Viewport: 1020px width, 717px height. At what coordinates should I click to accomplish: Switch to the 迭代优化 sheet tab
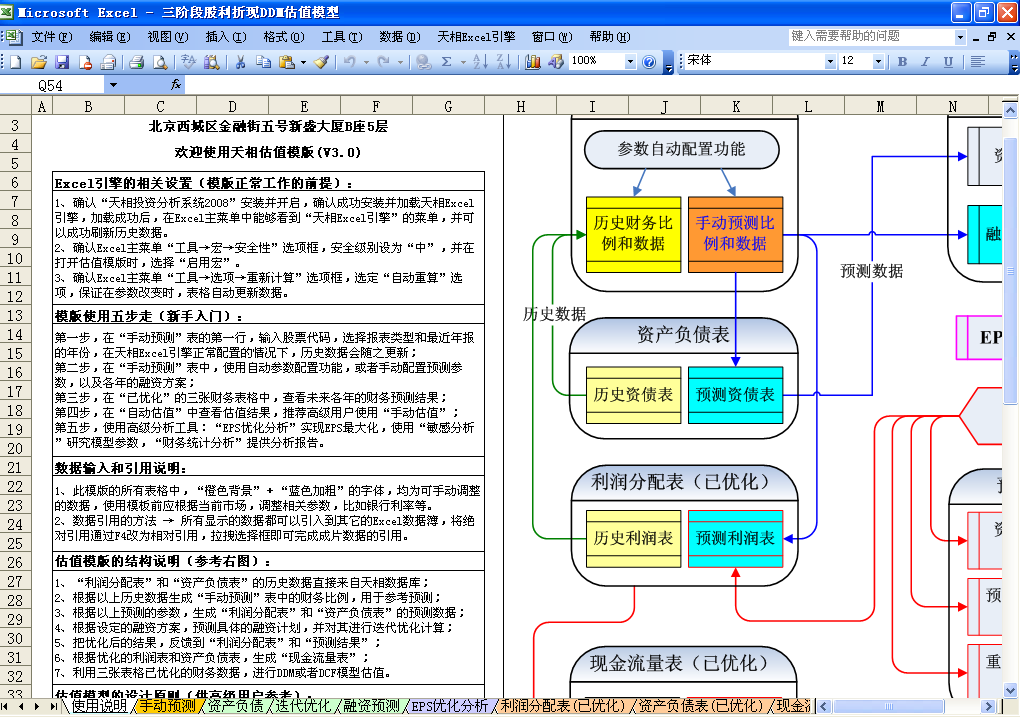click(303, 706)
